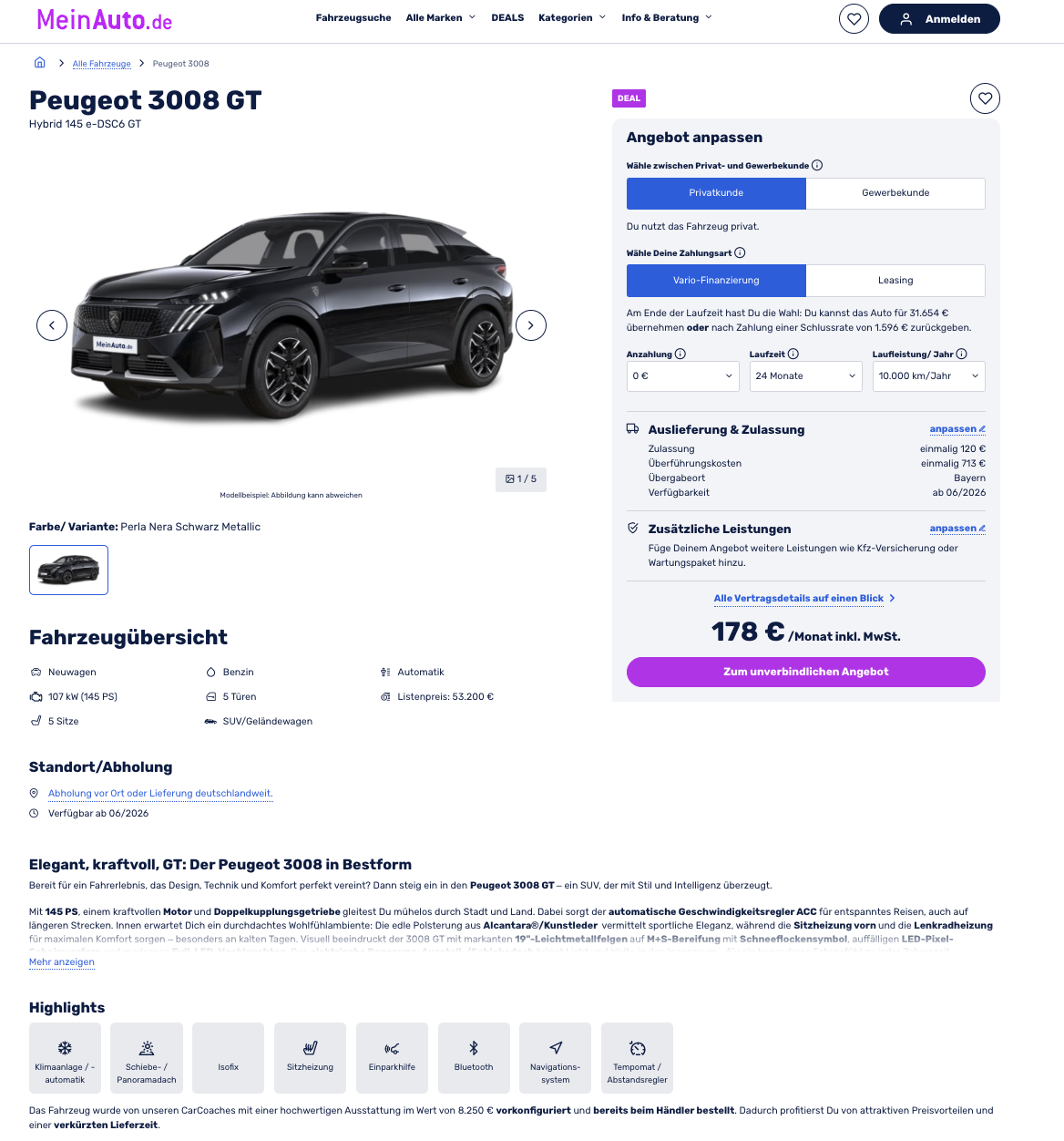
Task: Click Zum unverbindlichen Angebot button
Action: (806, 672)
